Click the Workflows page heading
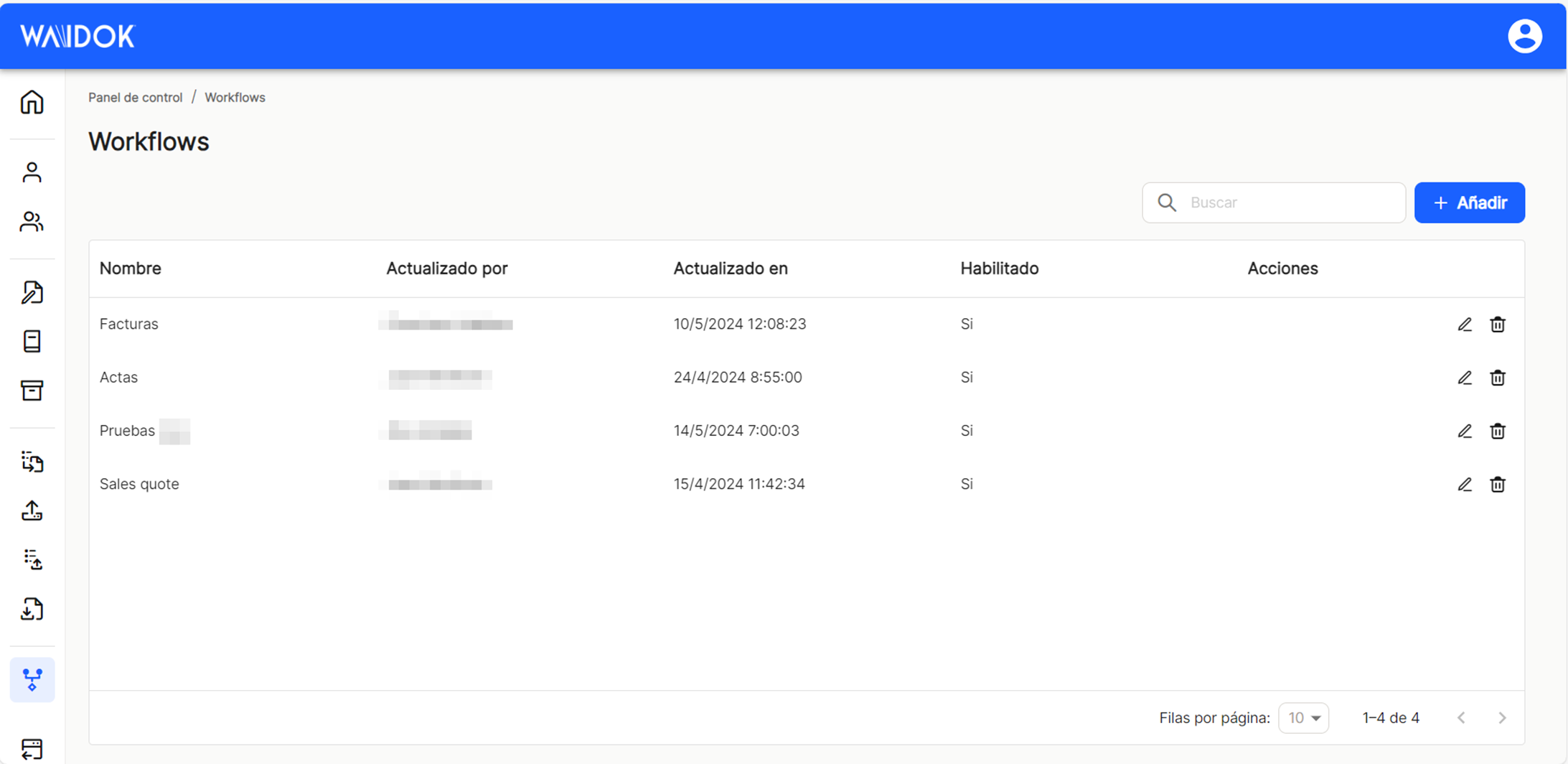Viewport: 1568px width, 764px height. (x=149, y=141)
